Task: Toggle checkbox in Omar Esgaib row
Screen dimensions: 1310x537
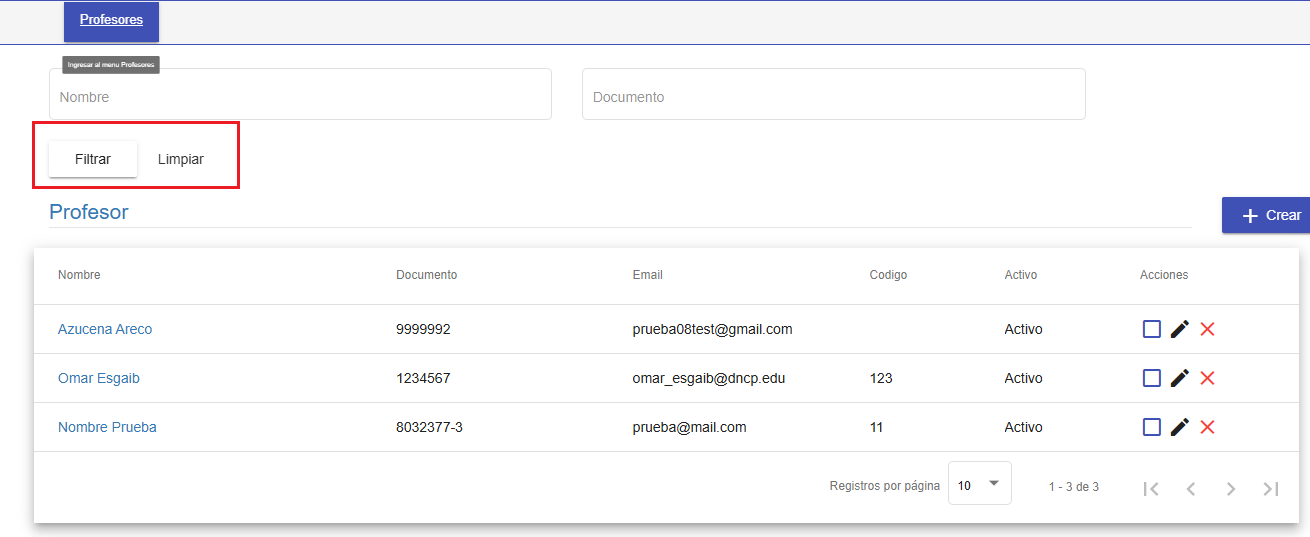Action: [1152, 378]
